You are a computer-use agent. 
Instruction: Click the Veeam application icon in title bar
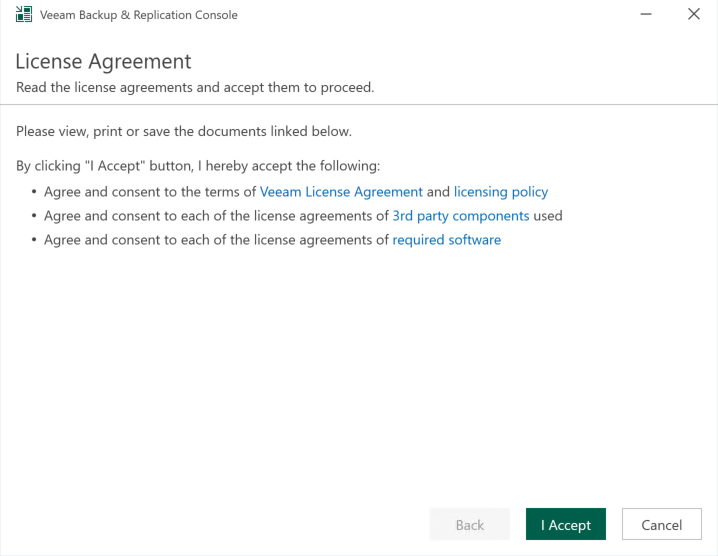coord(21,15)
